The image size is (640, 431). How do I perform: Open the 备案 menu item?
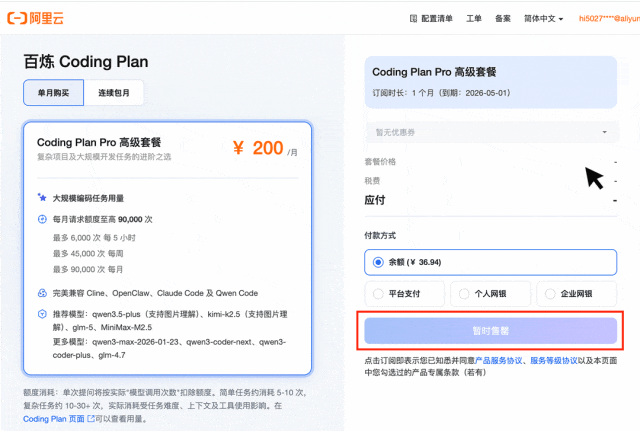click(x=503, y=18)
